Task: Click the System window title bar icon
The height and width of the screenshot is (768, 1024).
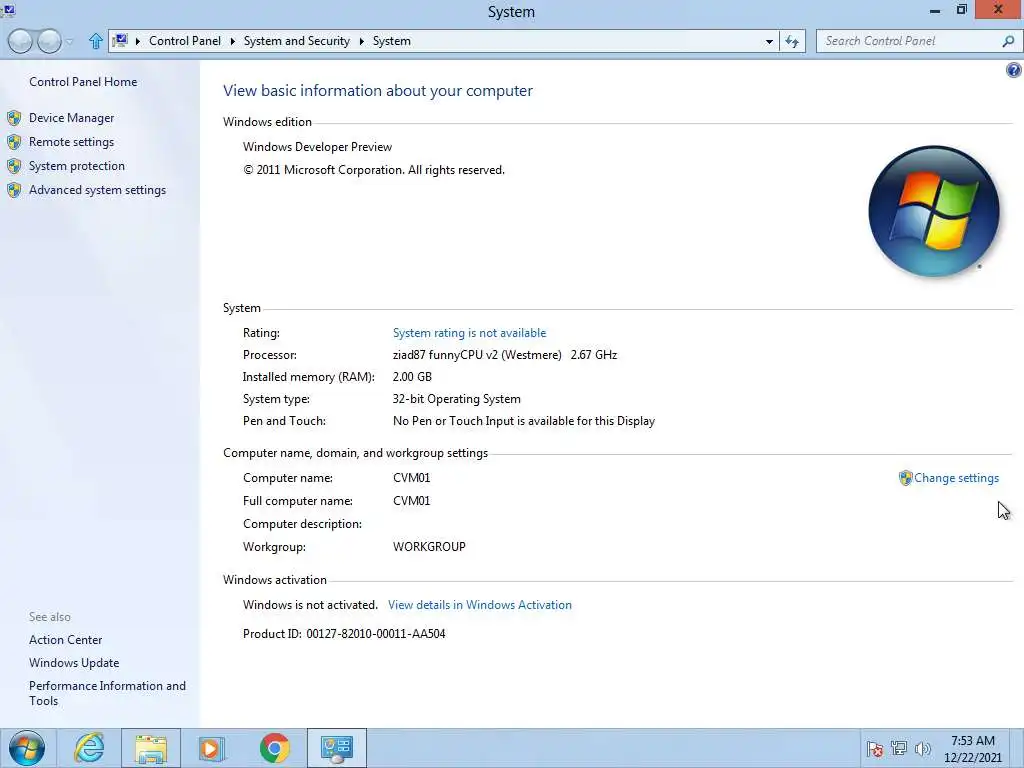Action: point(8,9)
